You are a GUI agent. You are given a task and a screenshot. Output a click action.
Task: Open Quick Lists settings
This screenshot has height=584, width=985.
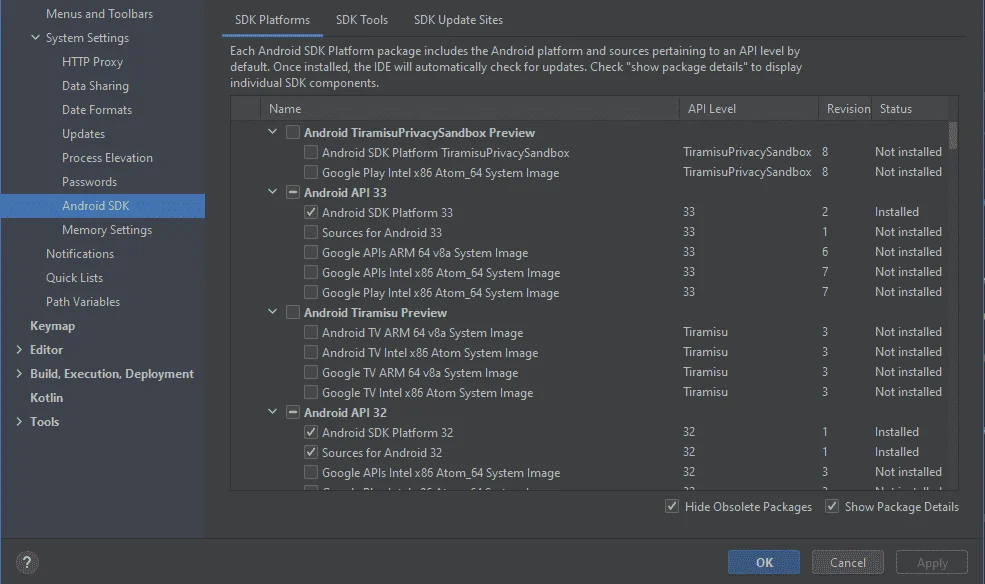click(x=74, y=278)
